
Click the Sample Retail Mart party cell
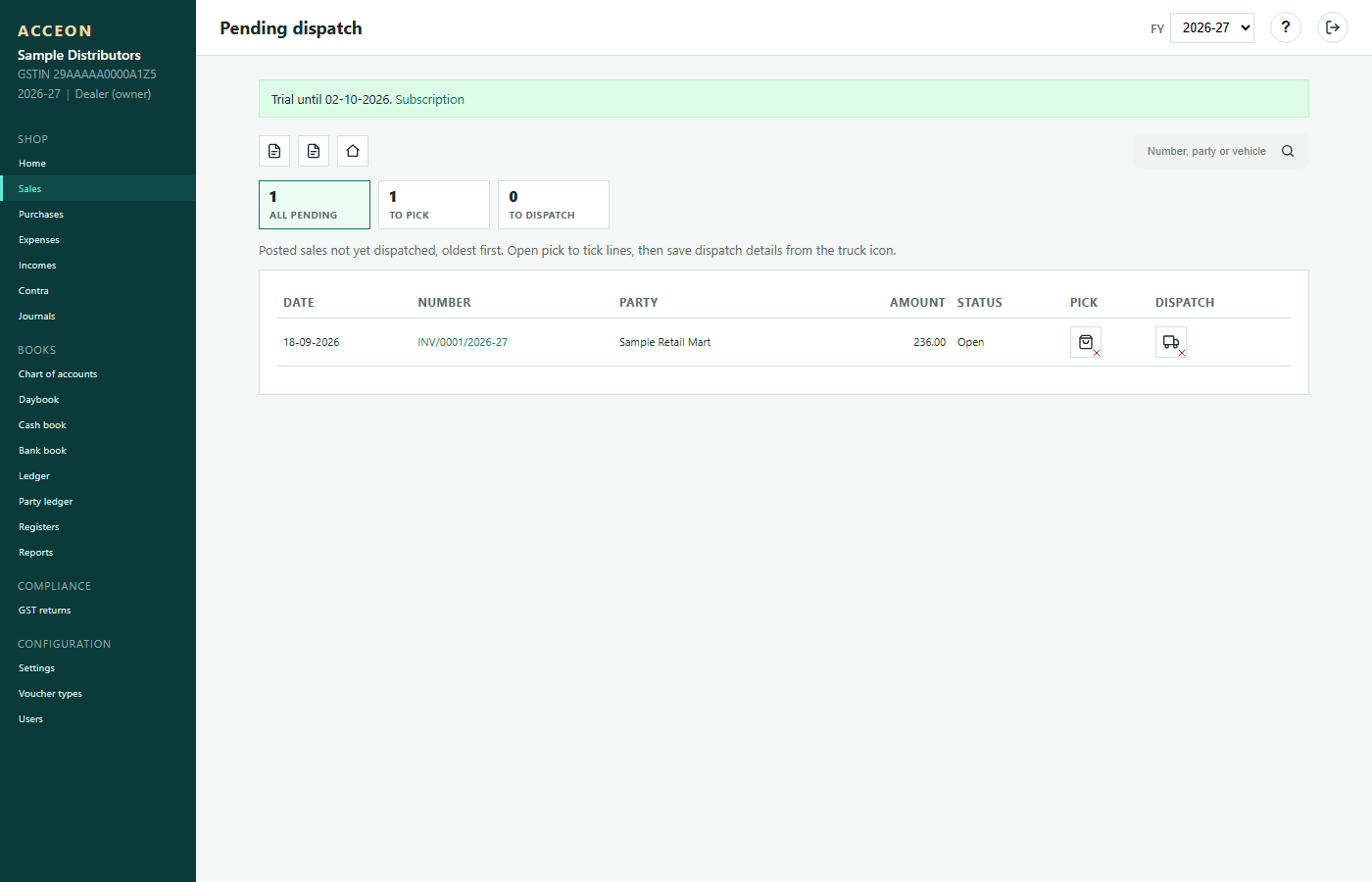[x=664, y=342]
